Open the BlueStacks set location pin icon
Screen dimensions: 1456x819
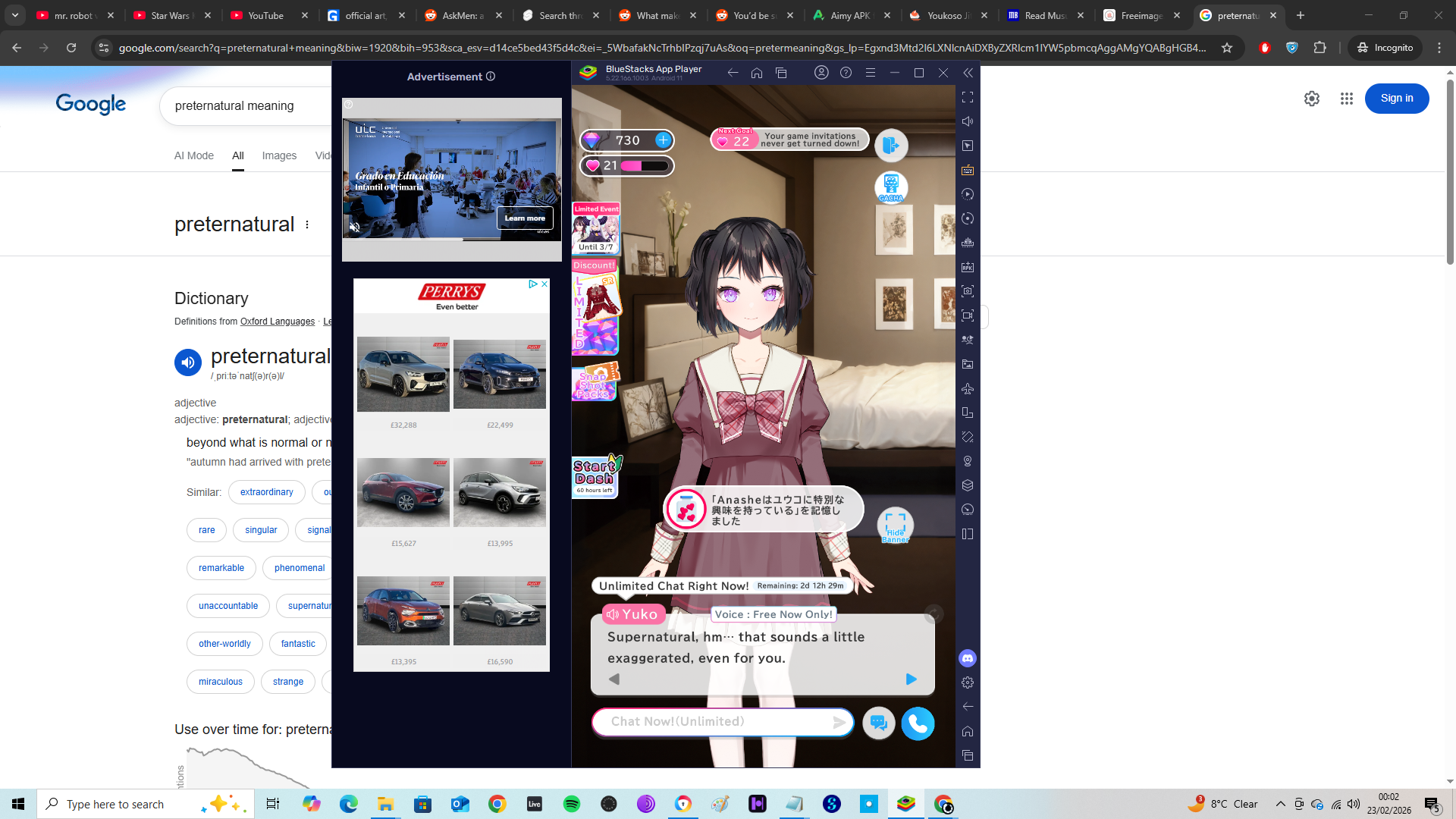[968, 461]
